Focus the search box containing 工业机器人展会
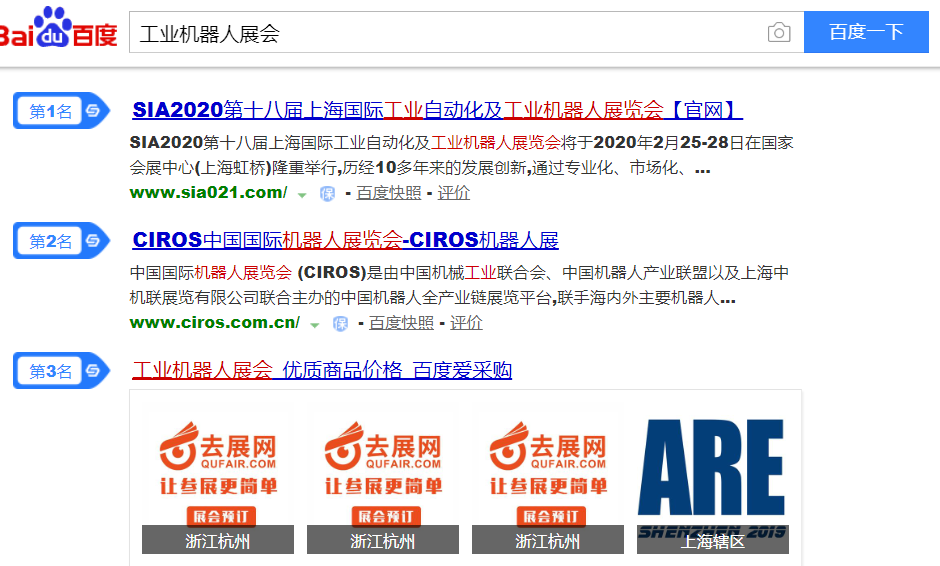This screenshot has width=940, height=566. (466, 32)
